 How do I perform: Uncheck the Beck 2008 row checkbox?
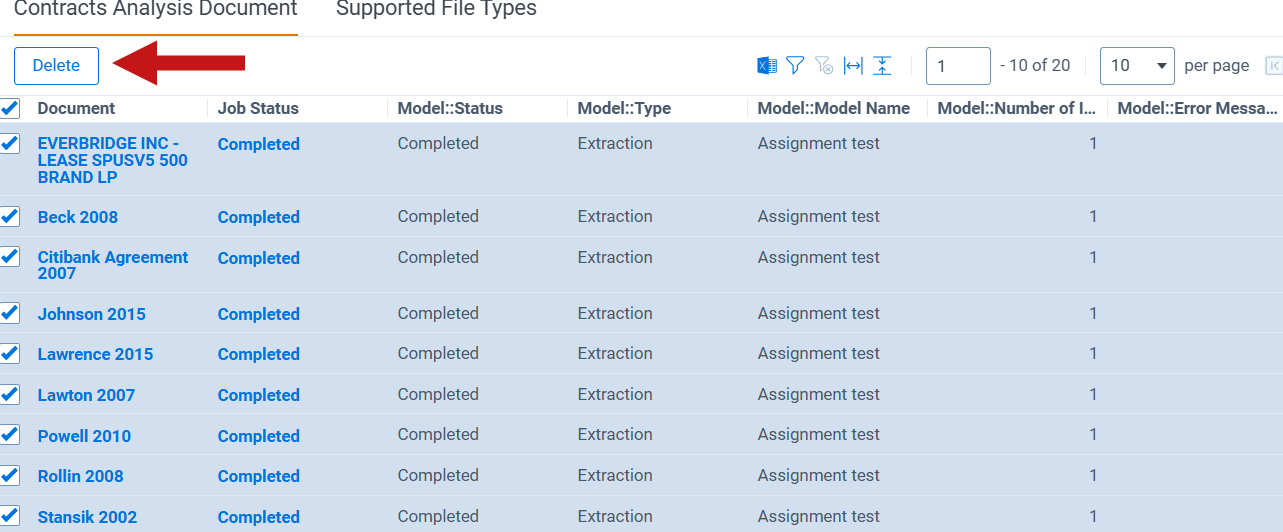tap(9, 216)
